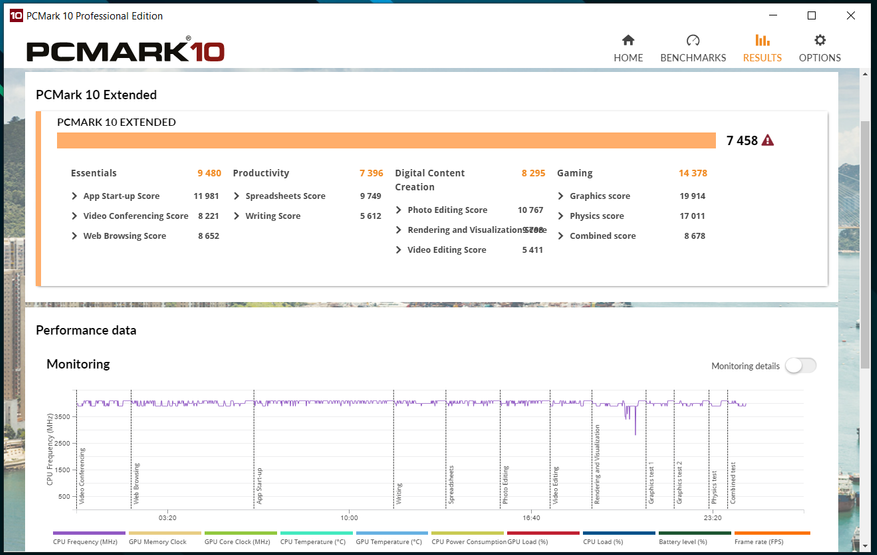
Task: Click the Results bar chart icon
Action: (x=762, y=40)
